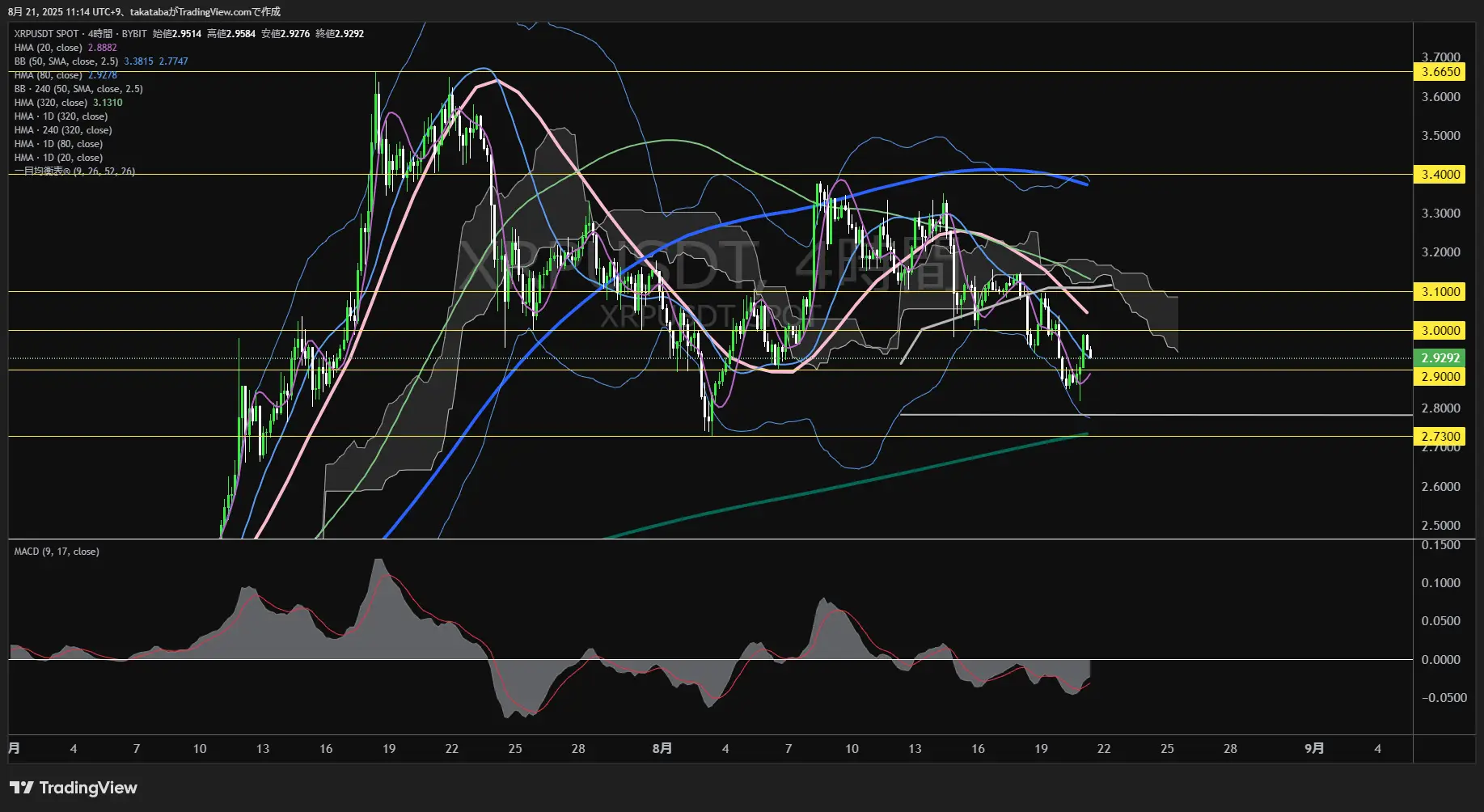Image resolution: width=1484 pixels, height=812 pixels.
Task: Select the HMA (320, close) 3.1310 legend
Action: [x=68, y=103]
